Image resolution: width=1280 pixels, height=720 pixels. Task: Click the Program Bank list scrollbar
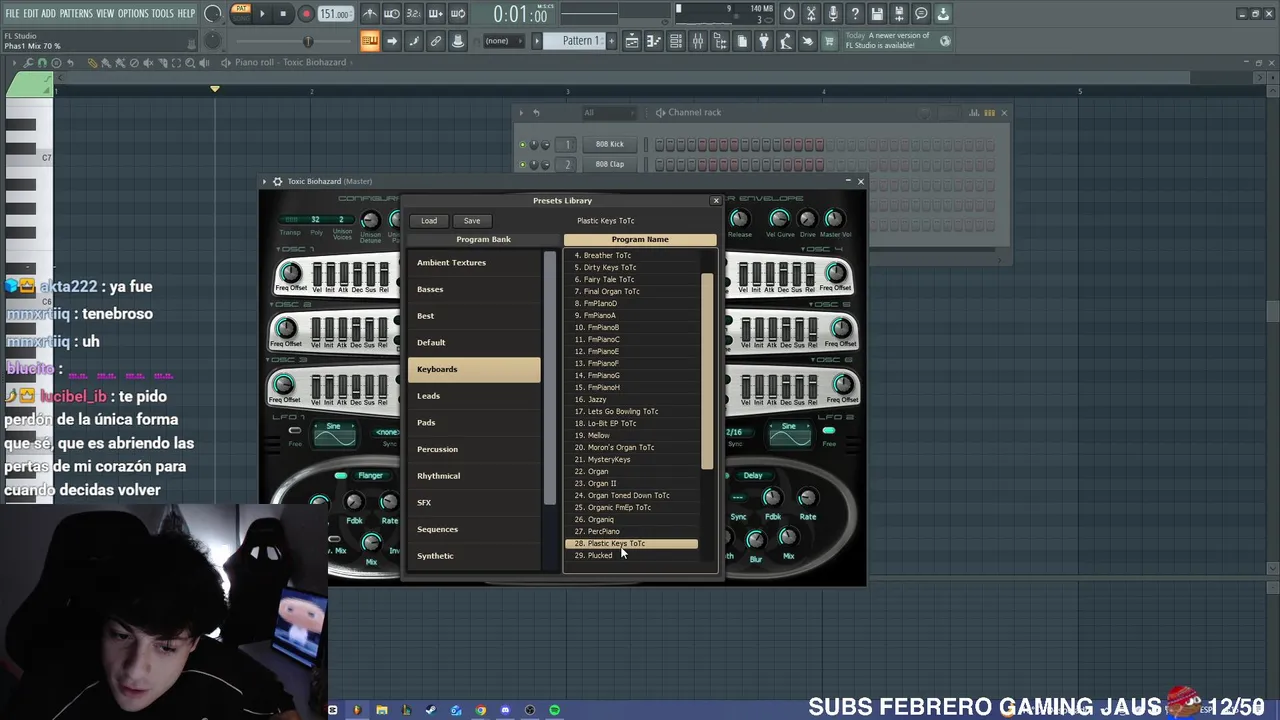(549, 380)
